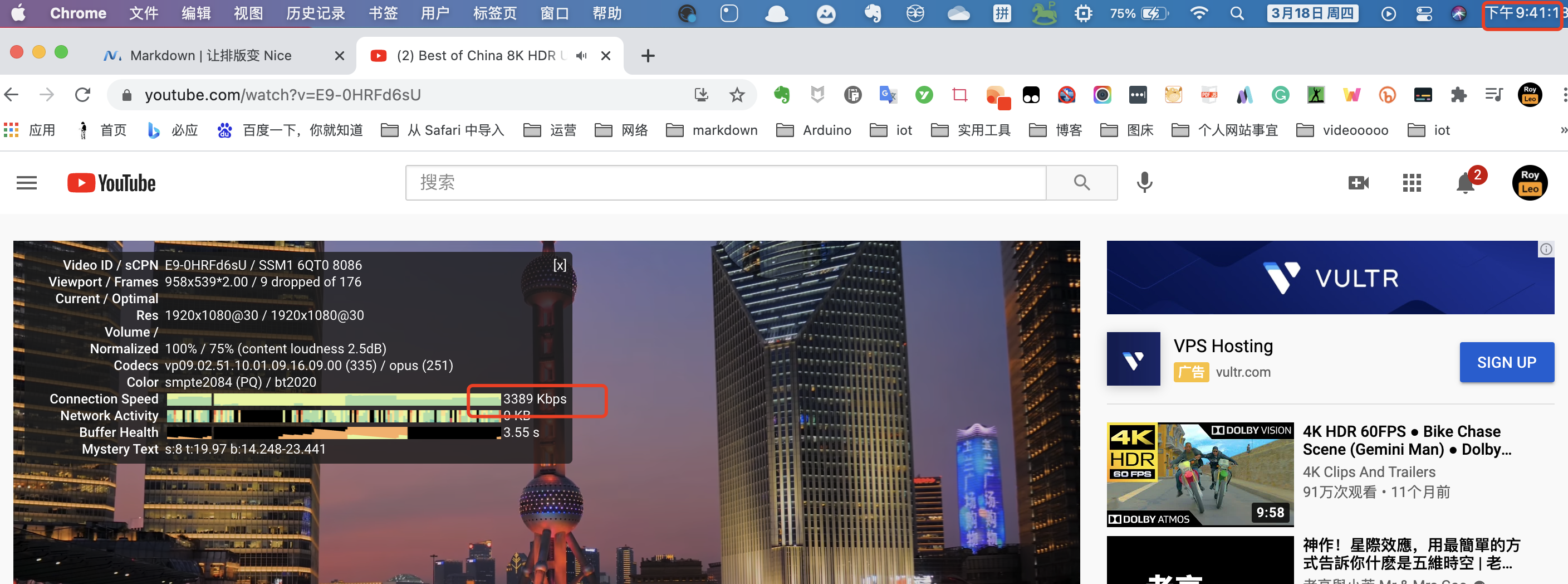Open 4K HDR 60FPS Bike Chase video title
Image resolution: width=1568 pixels, height=584 pixels.
[1407, 440]
